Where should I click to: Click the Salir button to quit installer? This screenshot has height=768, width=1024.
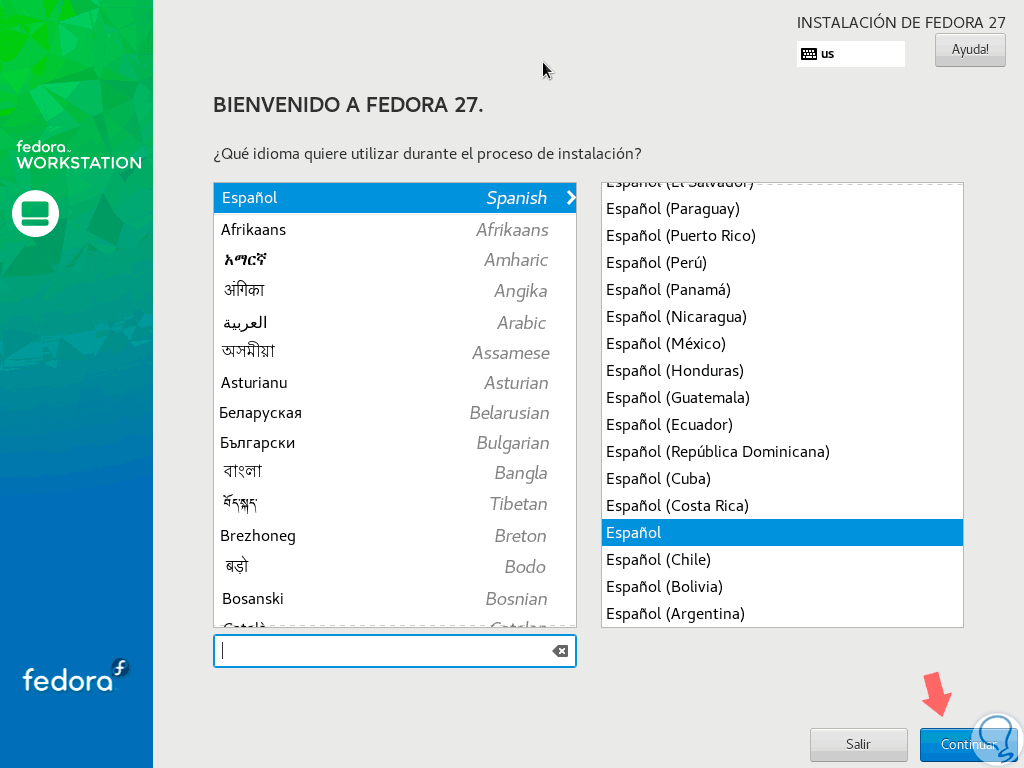[858, 744]
